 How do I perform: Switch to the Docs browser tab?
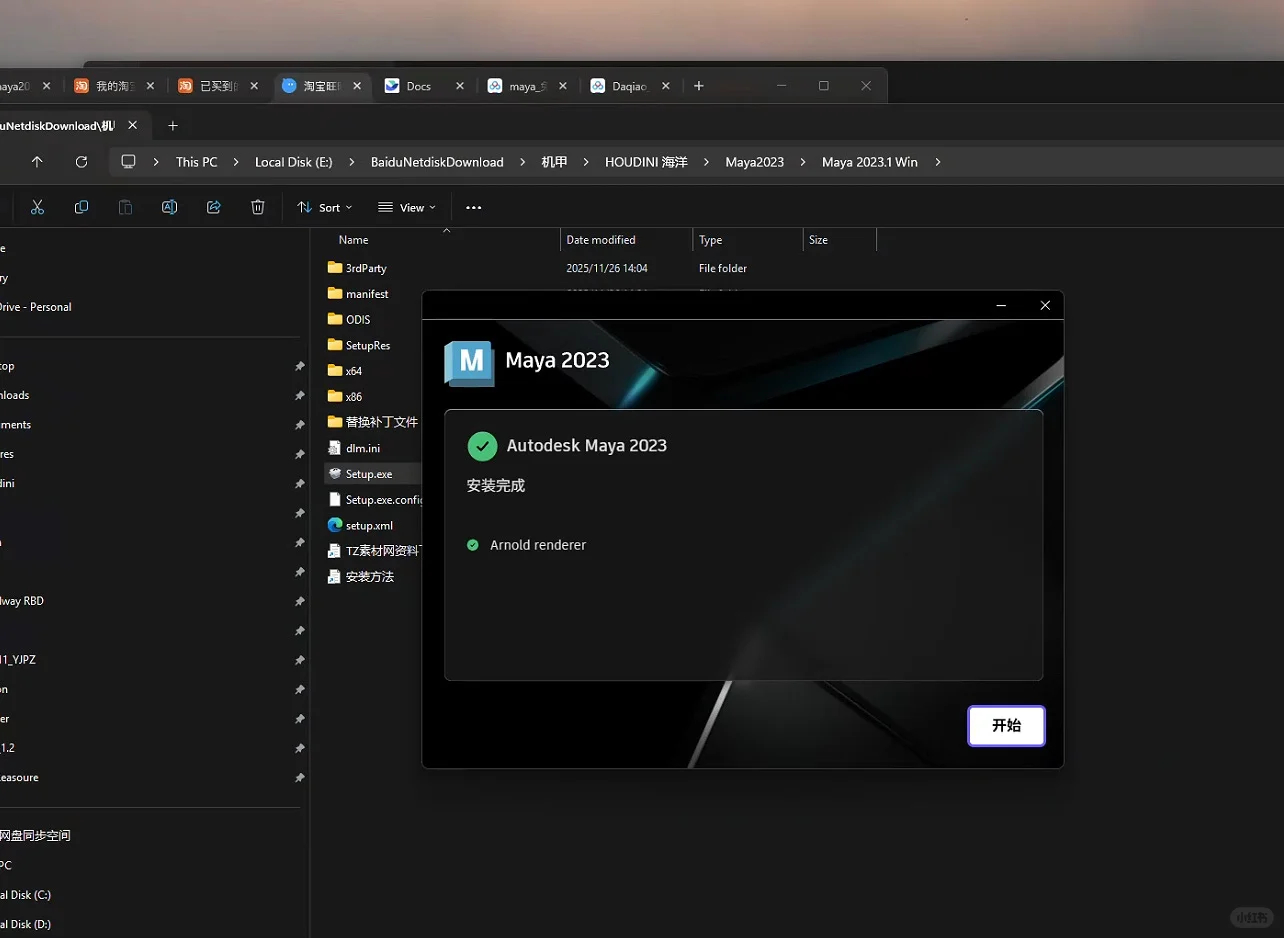[425, 86]
